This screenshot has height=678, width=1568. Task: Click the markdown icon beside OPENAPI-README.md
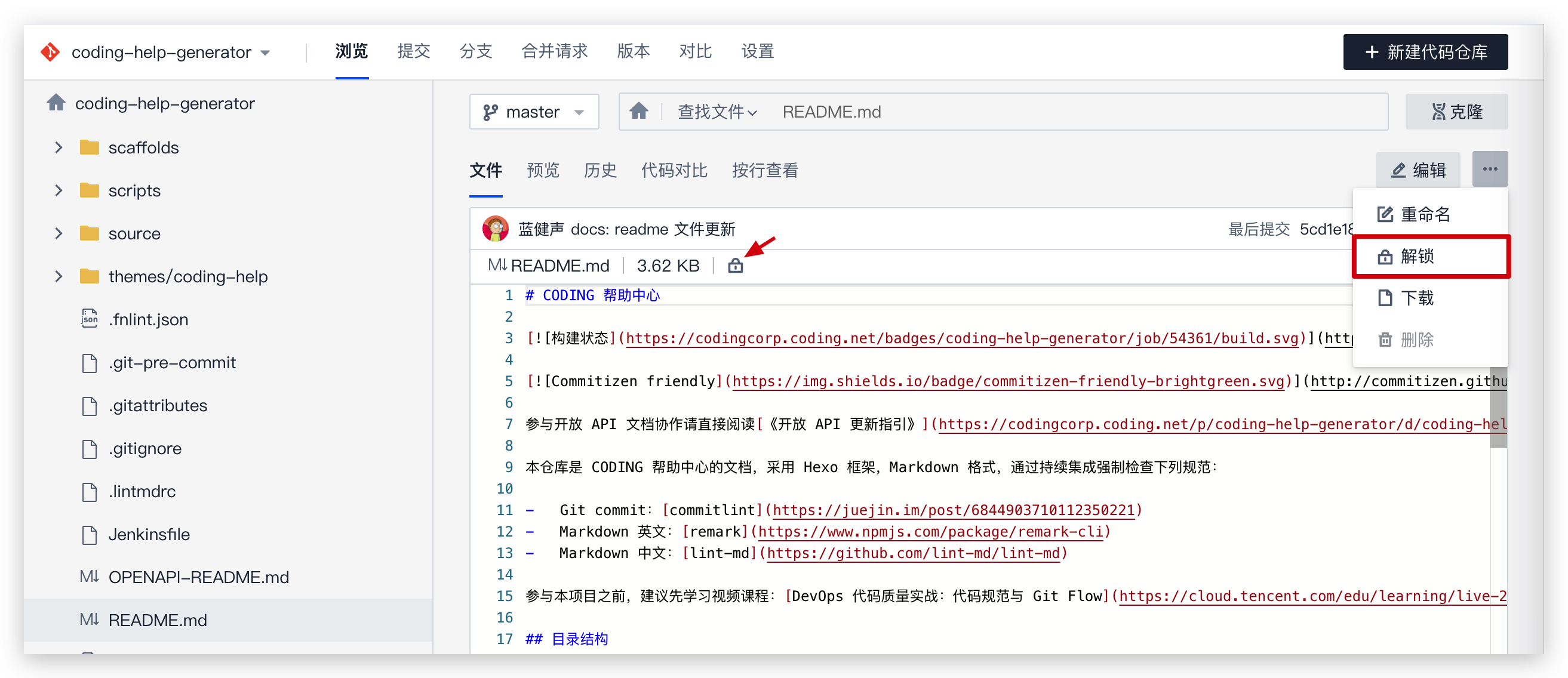90,577
